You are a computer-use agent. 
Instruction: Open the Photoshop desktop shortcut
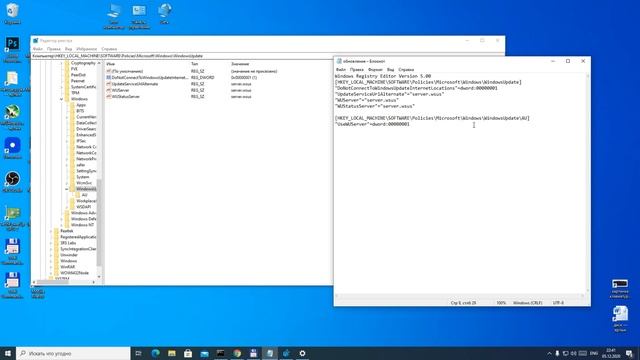point(12,43)
